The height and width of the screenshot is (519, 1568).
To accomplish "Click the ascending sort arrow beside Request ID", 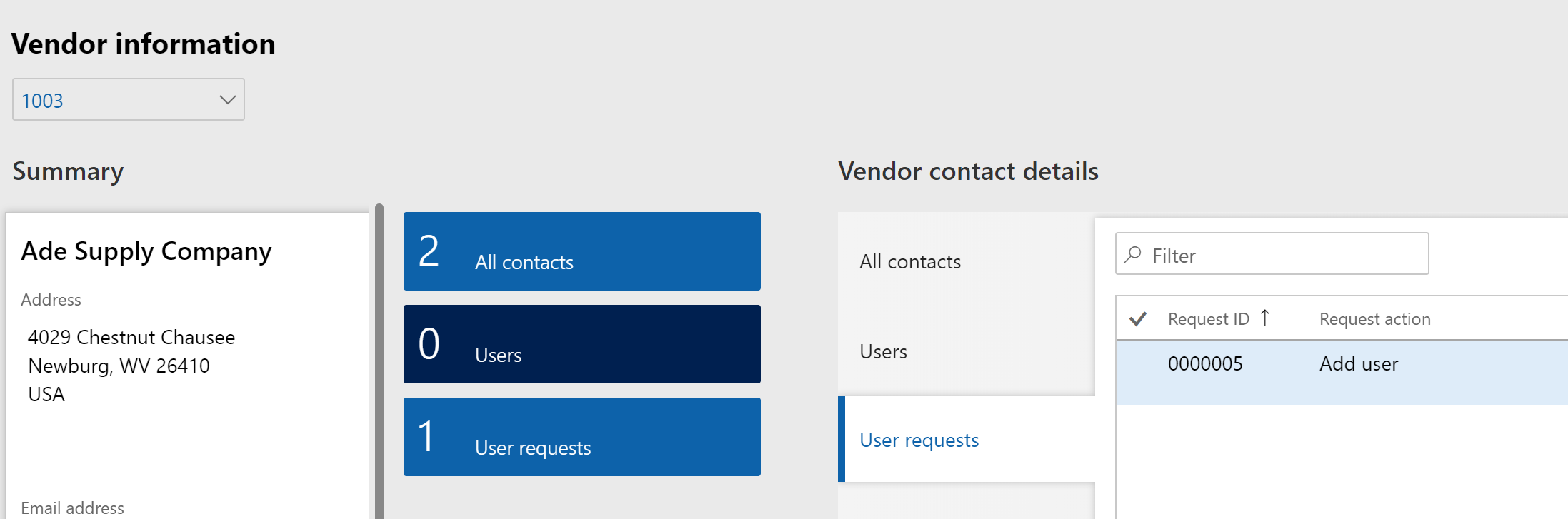I will coord(1265,318).
